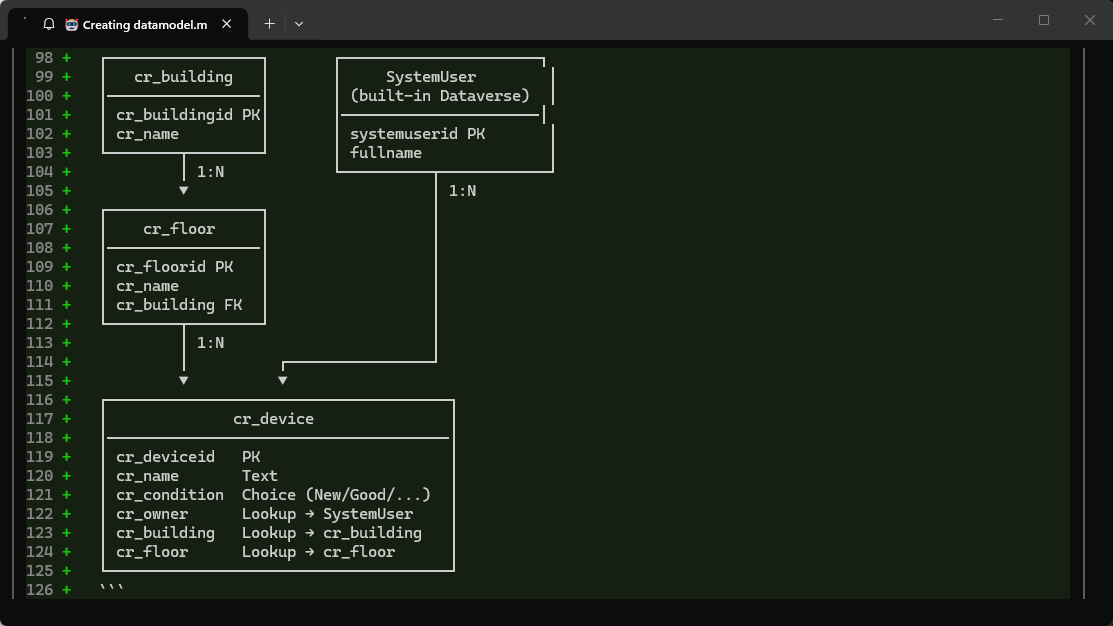Close the terminal window
This screenshot has width=1113, height=626.
(1090, 20)
